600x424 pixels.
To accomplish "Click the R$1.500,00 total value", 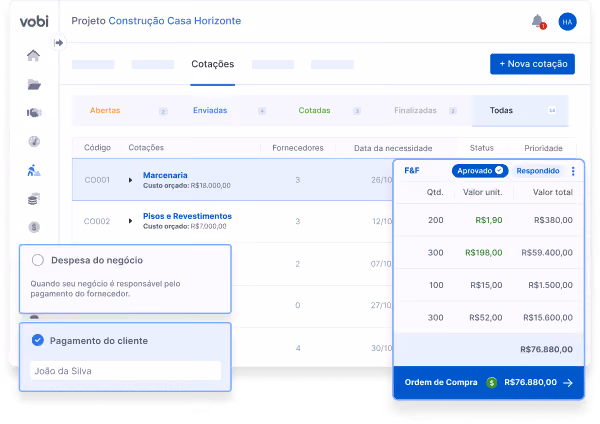I will click(x=550, y=285).
